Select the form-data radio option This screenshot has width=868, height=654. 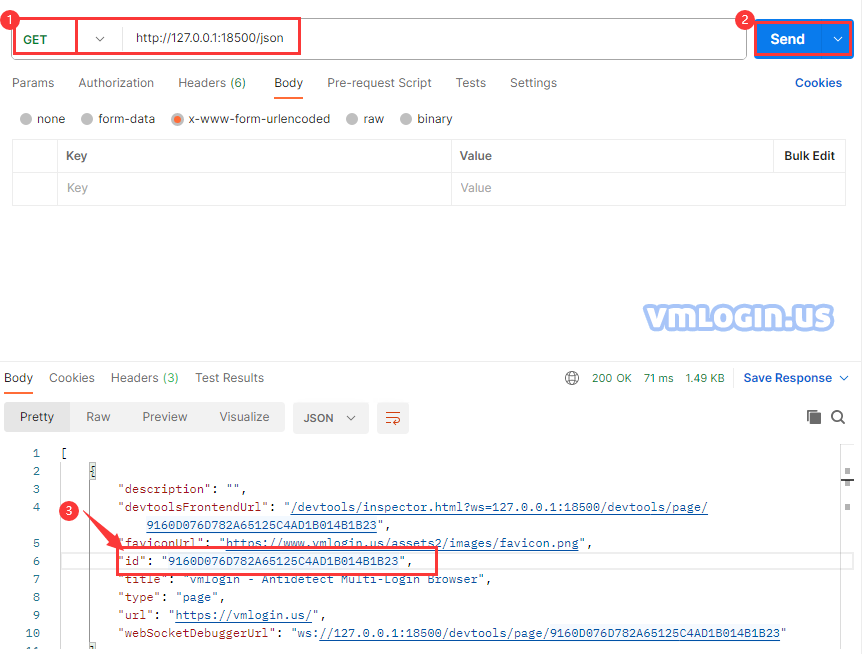[87, 119]
